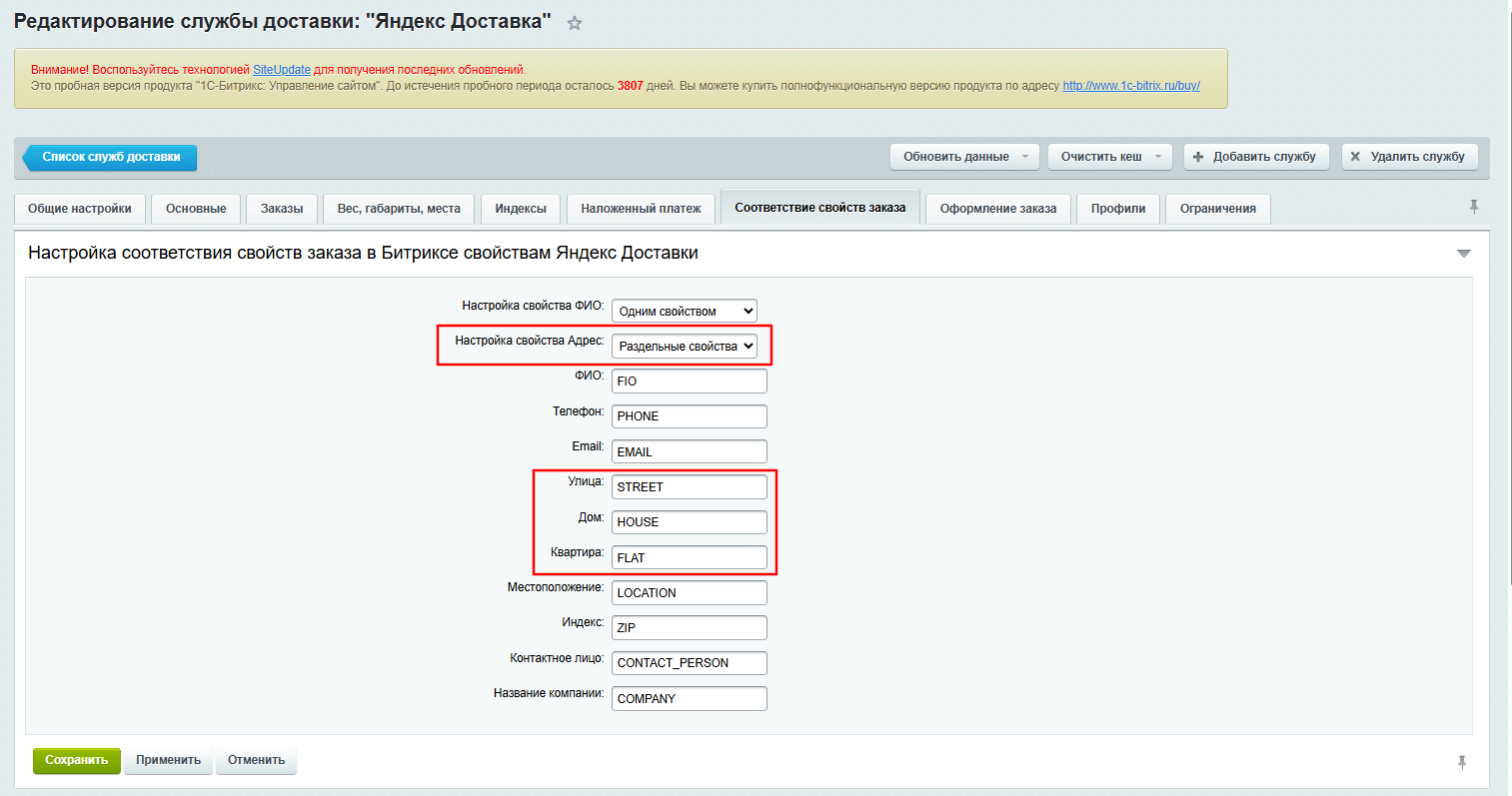Click the Название компании input field

pos(690,698)
